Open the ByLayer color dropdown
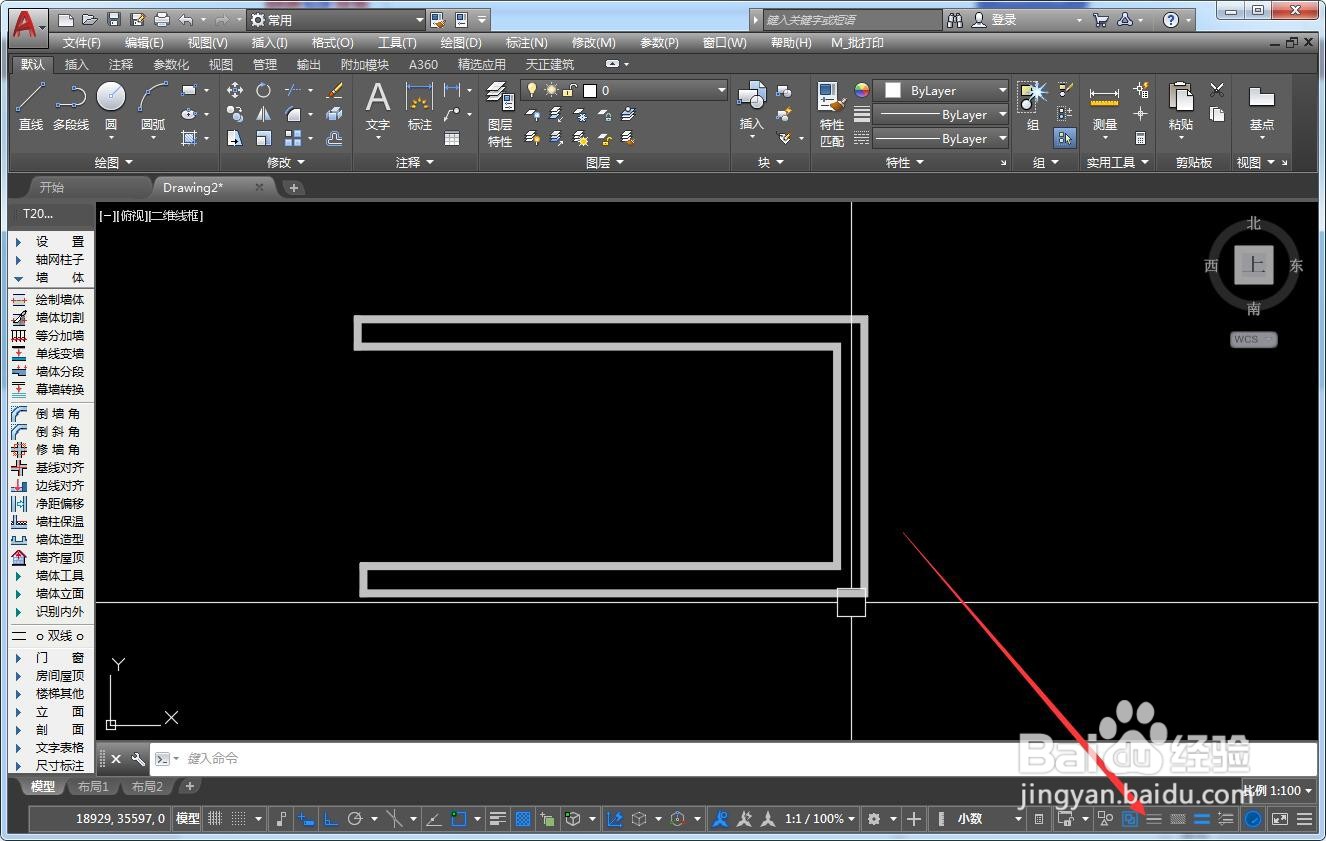This screenshot has height=841, width=1326. (x=941, y=90)
